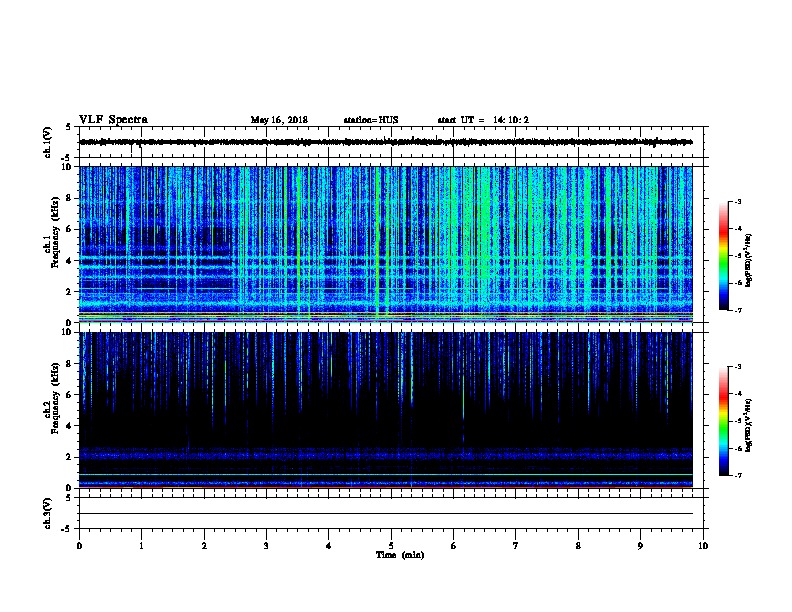Click the "4" kHz tick of ch.1 spectrogram

coord(69,261)
